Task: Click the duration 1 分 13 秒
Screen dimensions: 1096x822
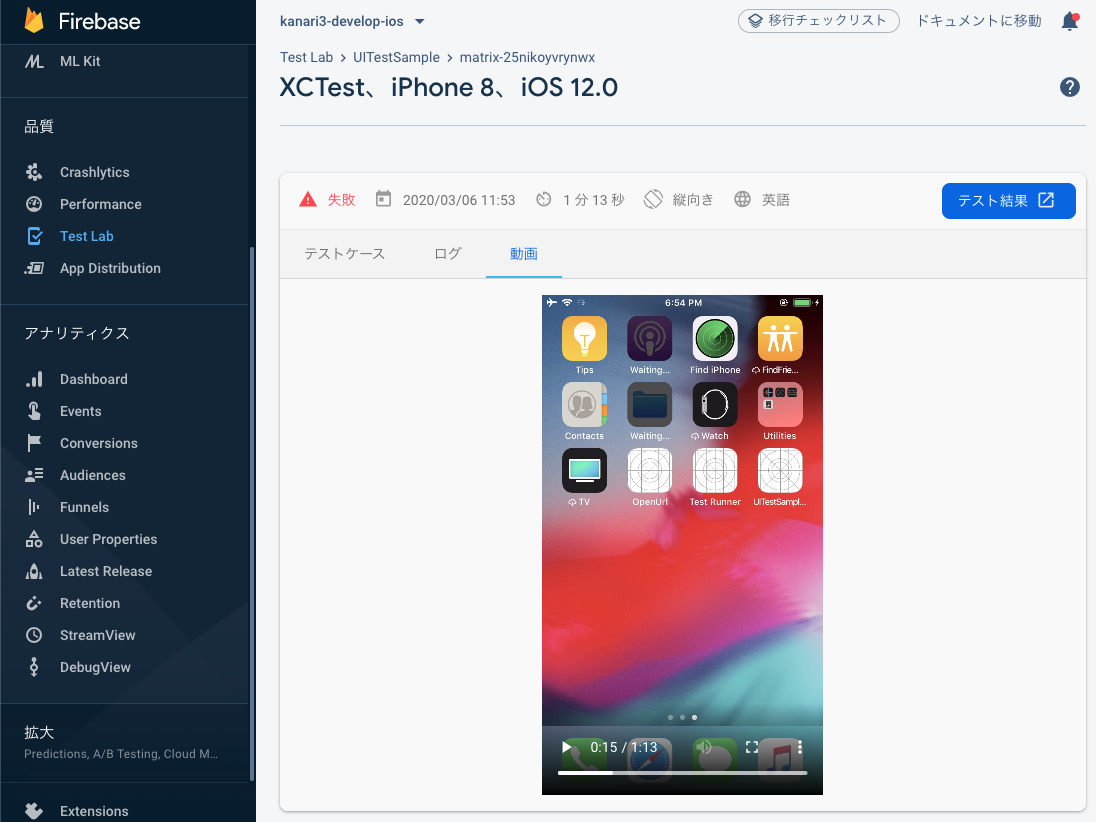Action: 593,200
